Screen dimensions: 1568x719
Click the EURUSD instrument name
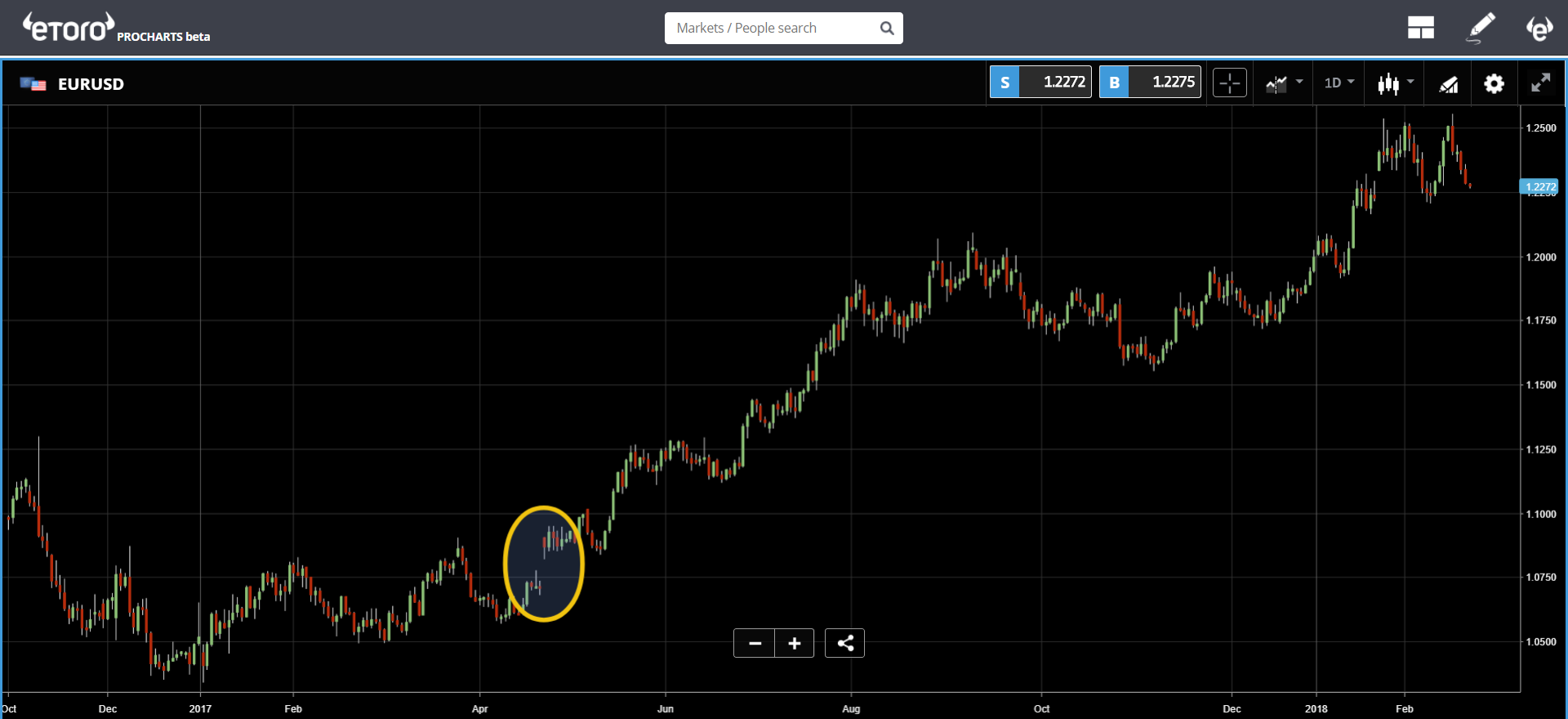tap(91, 84)
